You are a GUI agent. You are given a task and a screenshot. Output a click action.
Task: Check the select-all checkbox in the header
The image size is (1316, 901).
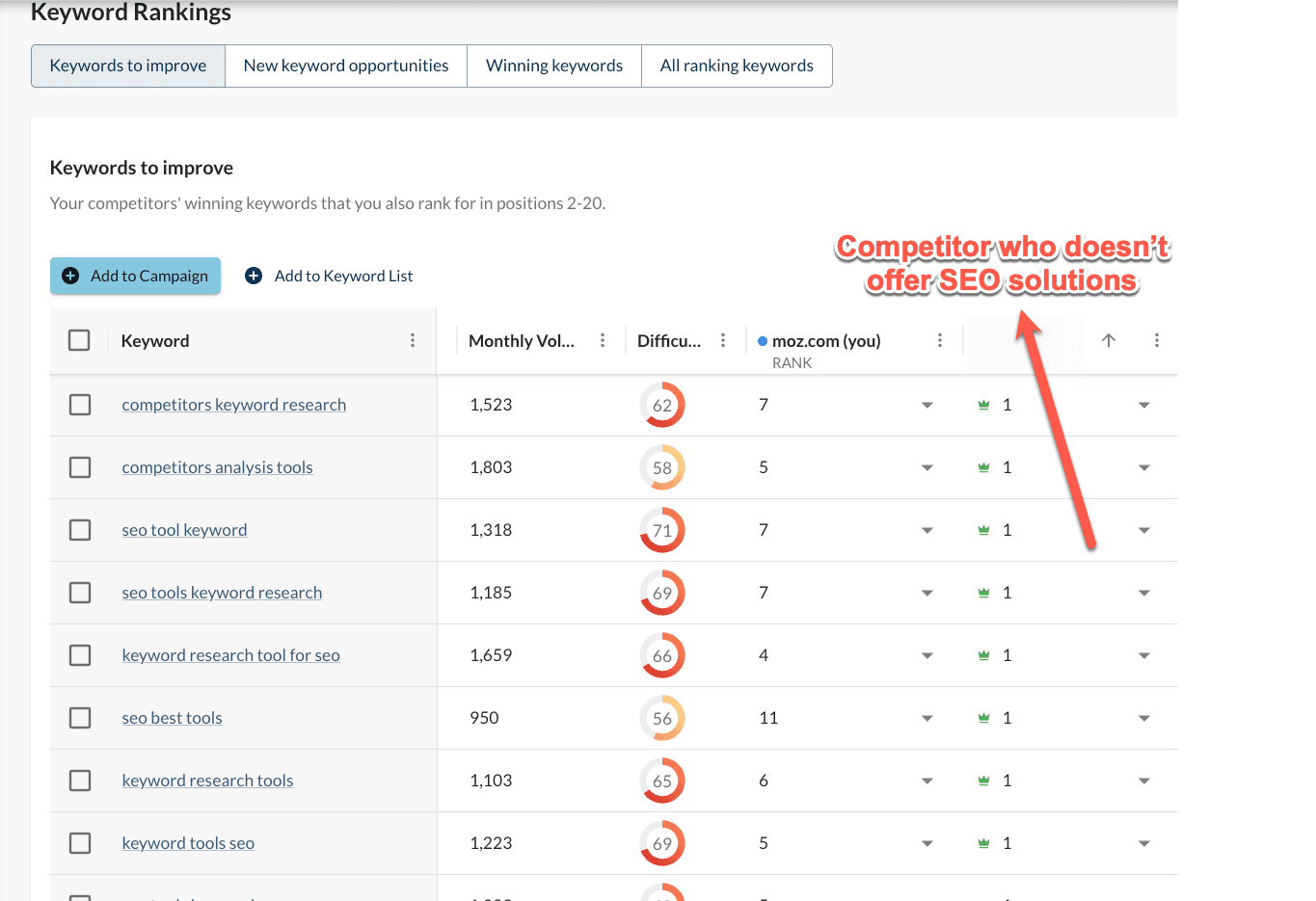(x=79, y=340)
